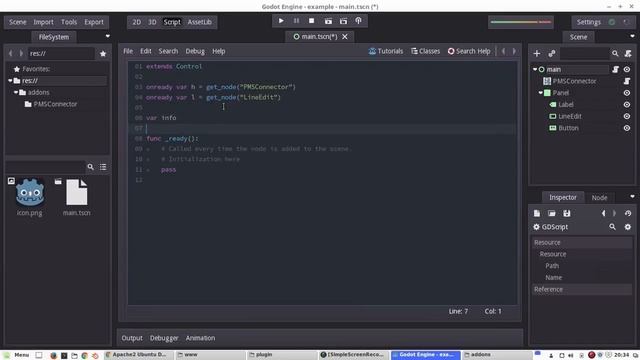Open Inspector gear options

tap(627, 227)
